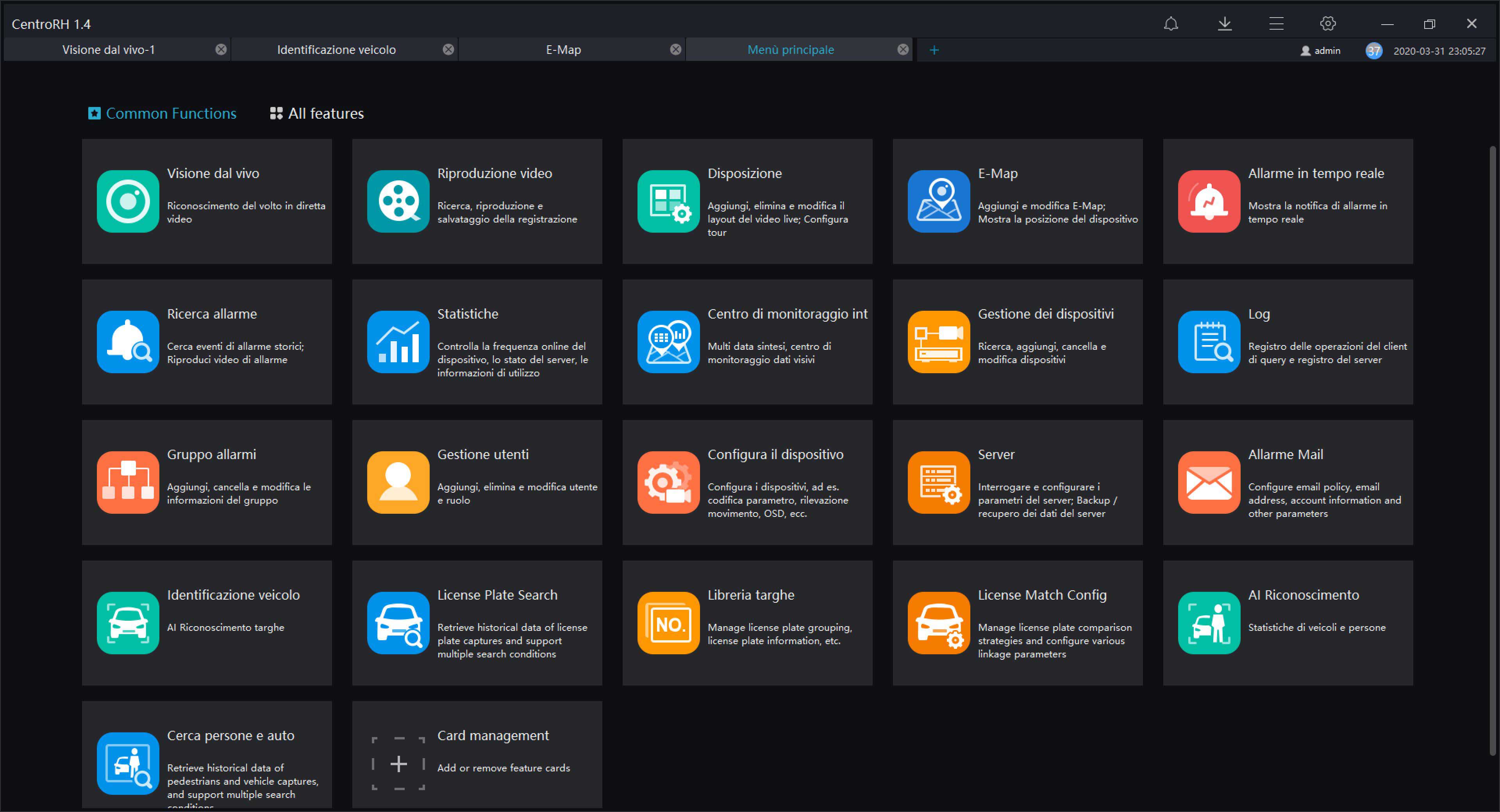Viewport: 1500px width, 812px height.
Task: Click the Riproduzione video film reel icon
Action: coord(398,201)
